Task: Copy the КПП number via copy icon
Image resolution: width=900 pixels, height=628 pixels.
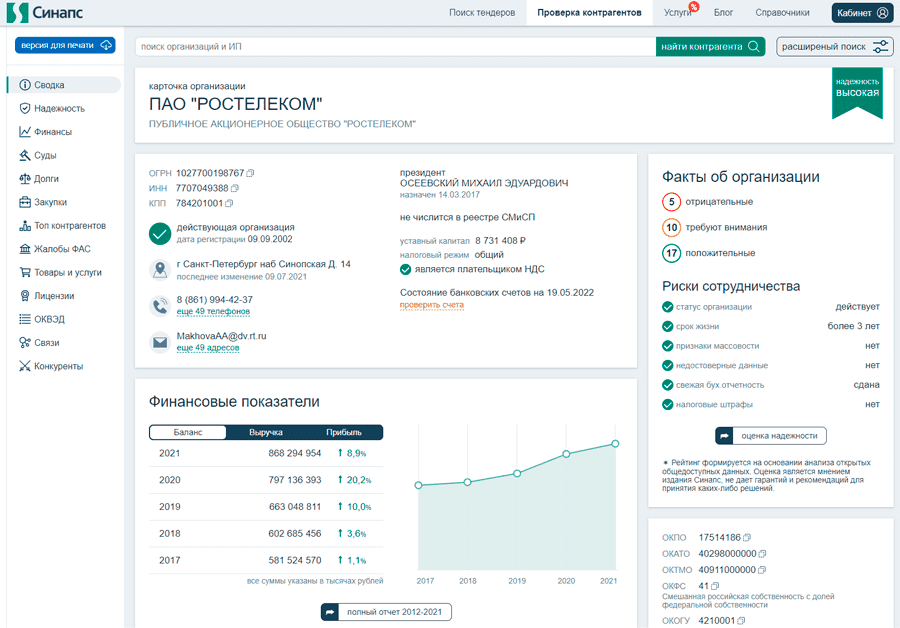Action: click(229, 203)
